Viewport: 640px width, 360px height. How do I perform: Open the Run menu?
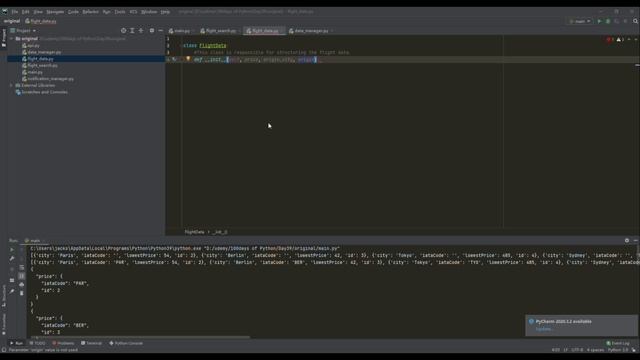pyautogui.click(x=107, y=12)
